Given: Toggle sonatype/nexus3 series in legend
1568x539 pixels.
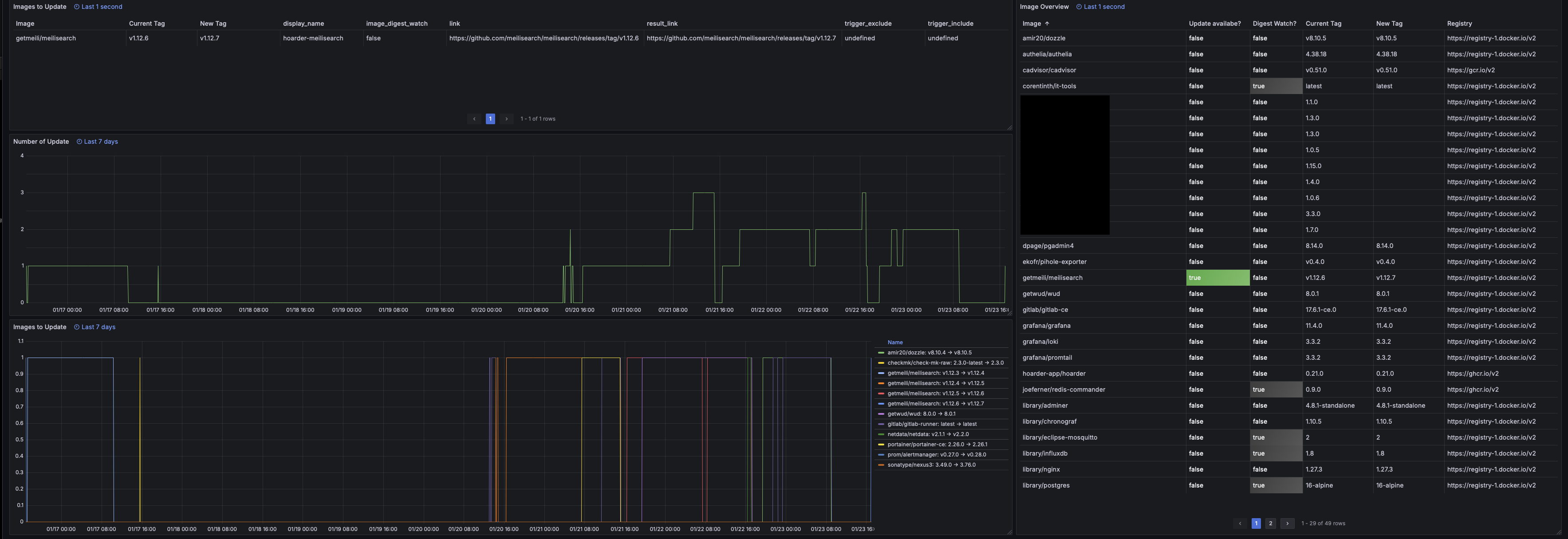Looking at the screenshot, I should point(931,465).
